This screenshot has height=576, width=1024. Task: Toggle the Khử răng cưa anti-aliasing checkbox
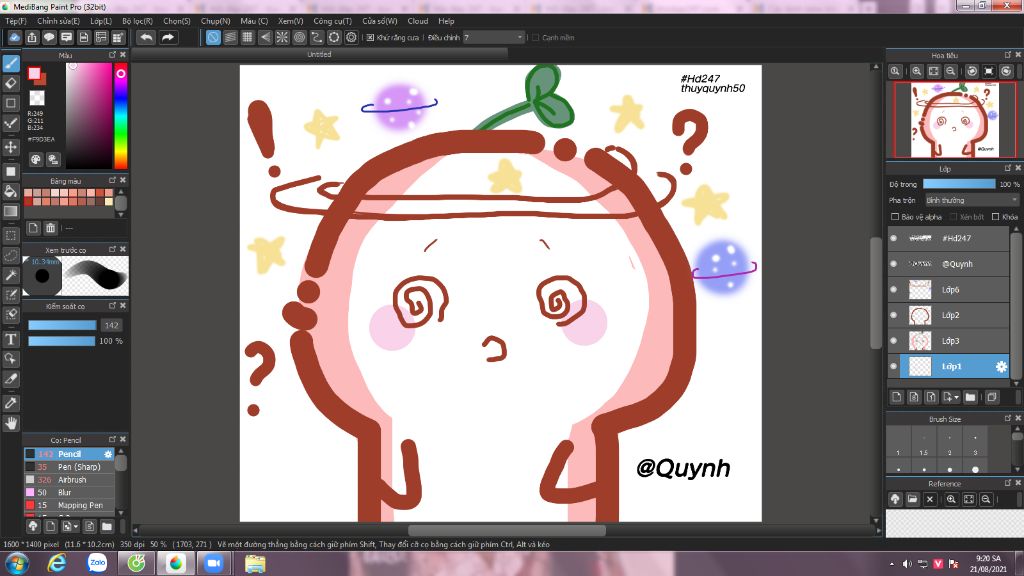370,38
